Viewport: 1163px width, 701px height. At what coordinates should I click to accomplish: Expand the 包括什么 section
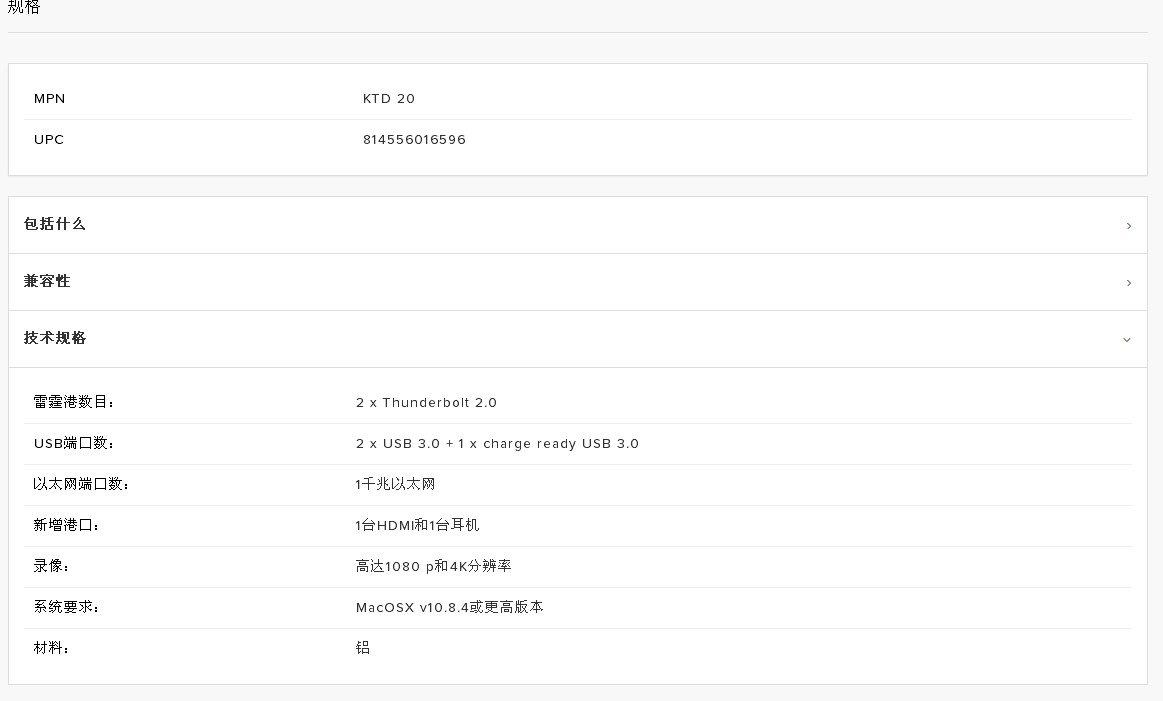[578, 225]
